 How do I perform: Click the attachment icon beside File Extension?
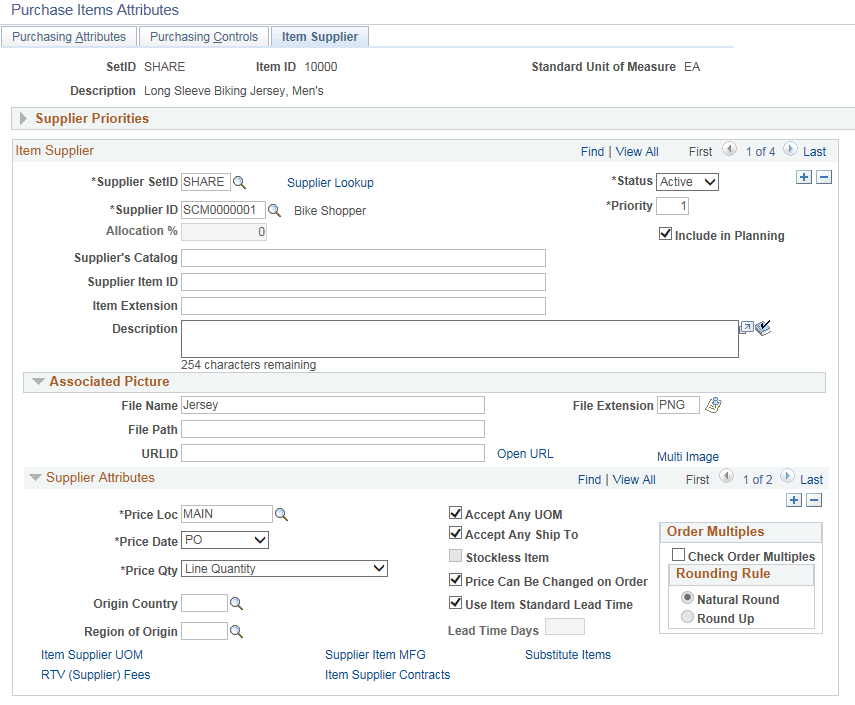point(712,404)
